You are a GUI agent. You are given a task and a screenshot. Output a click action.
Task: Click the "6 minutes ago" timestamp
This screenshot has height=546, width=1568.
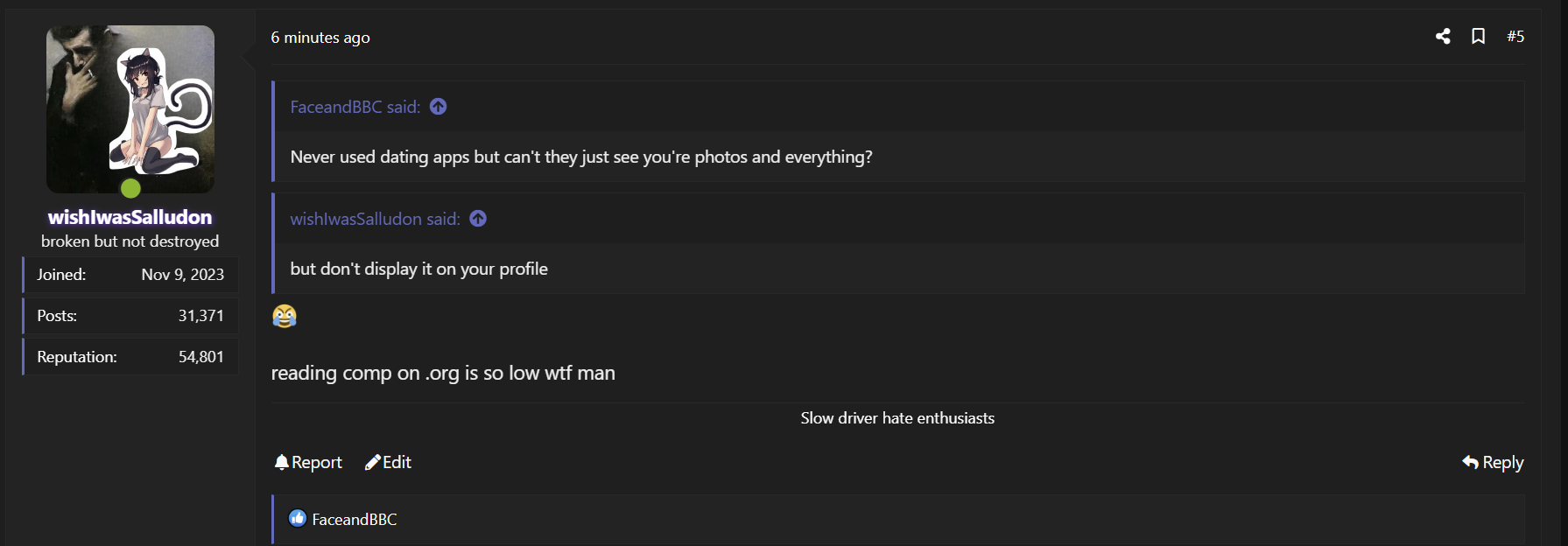point(320,38)
